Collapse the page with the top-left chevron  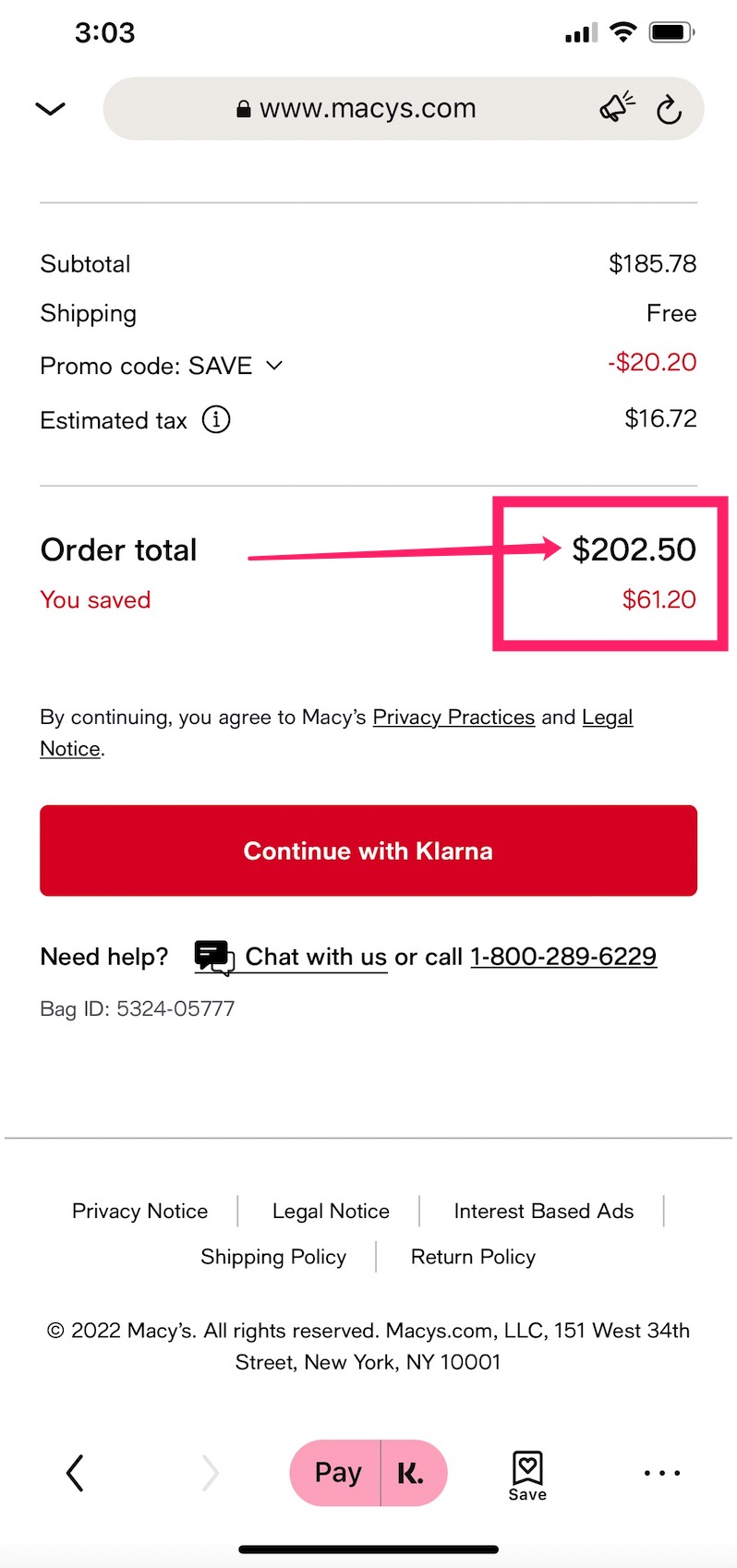[49, 108]
